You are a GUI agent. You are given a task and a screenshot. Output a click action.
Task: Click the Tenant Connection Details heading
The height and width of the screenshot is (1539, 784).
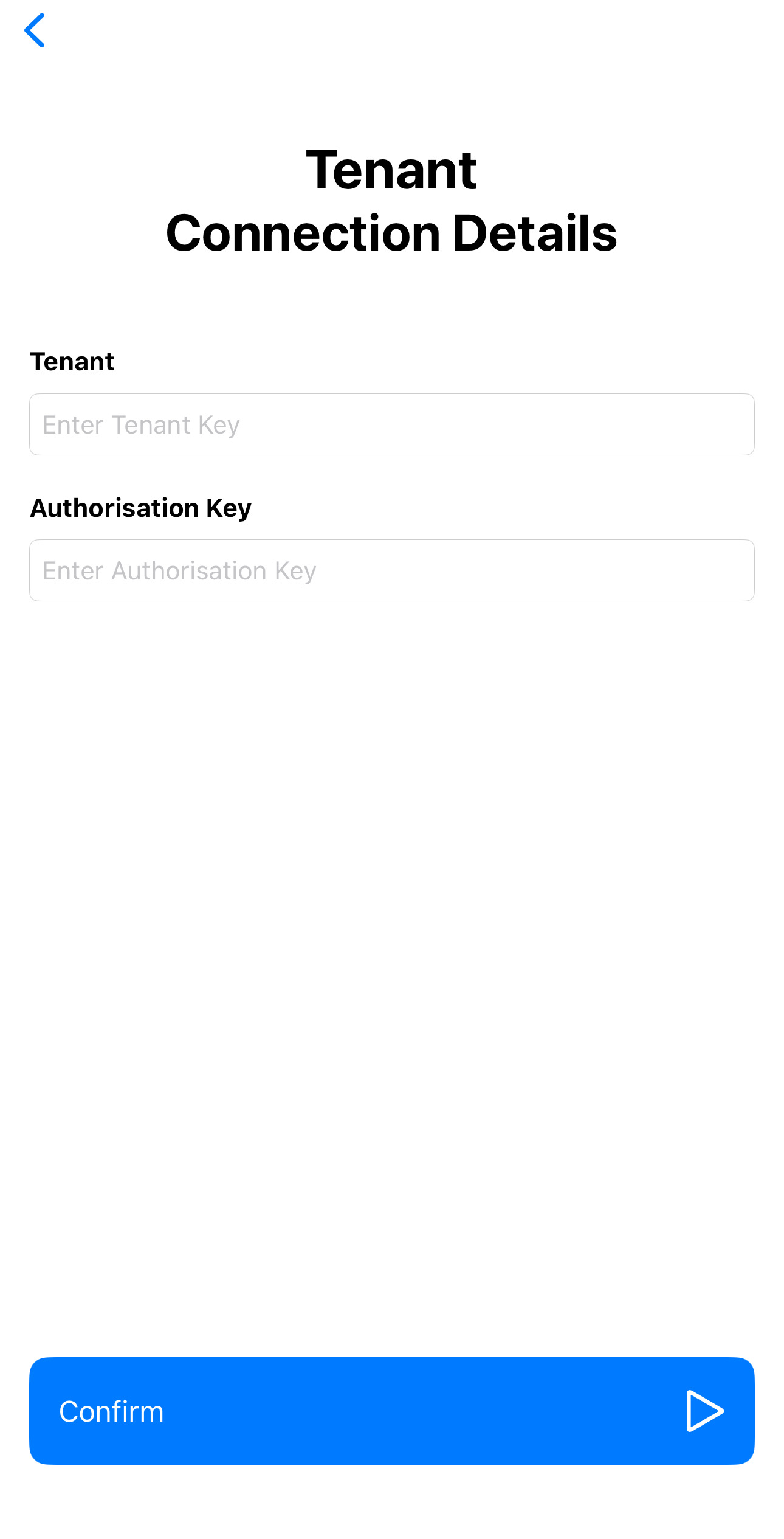click(x=391, y=201)
